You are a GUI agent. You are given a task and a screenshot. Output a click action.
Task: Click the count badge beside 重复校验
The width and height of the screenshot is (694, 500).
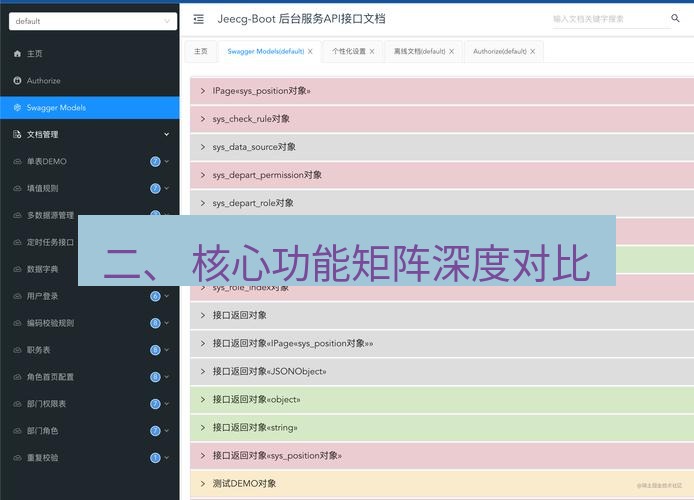click(155, 458)
